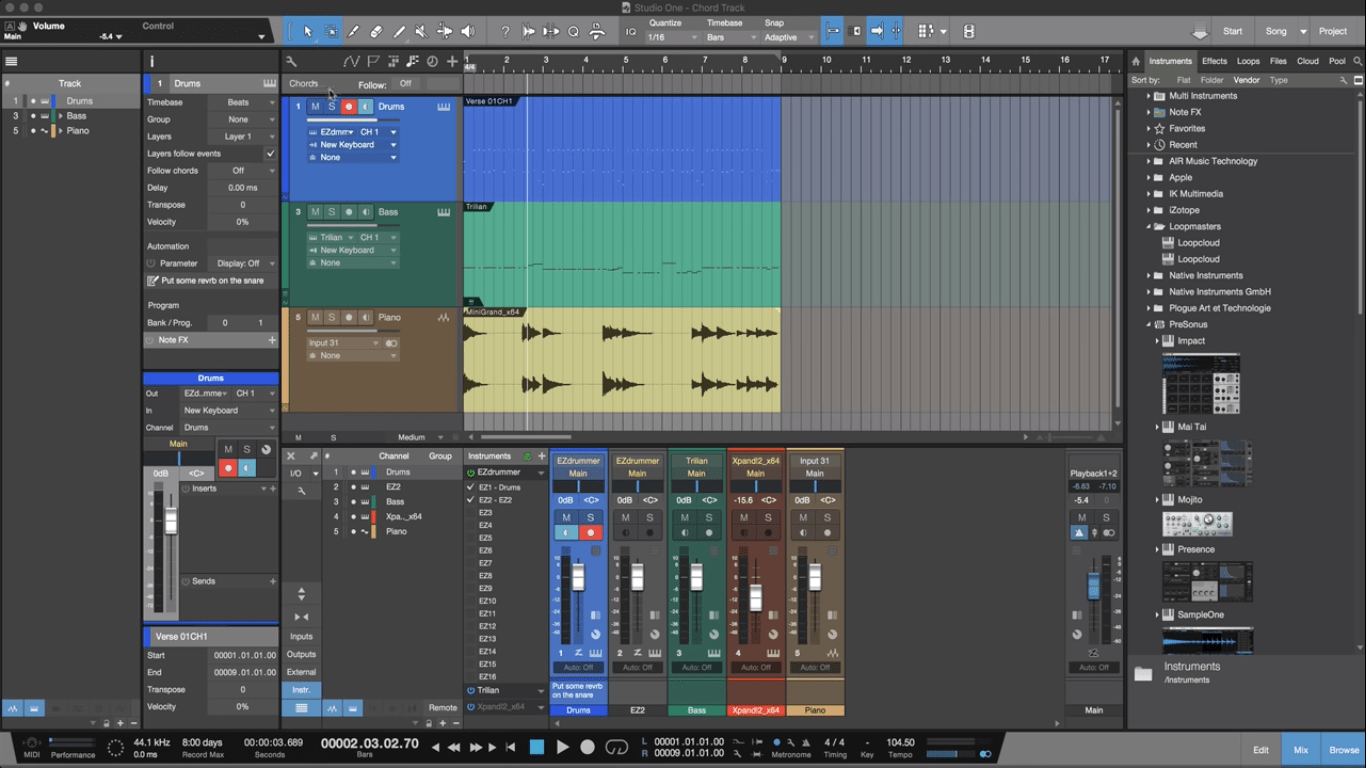Select the Mute tool in the toolbar
Screen dimensions: 1366x768
pos(420,31)
